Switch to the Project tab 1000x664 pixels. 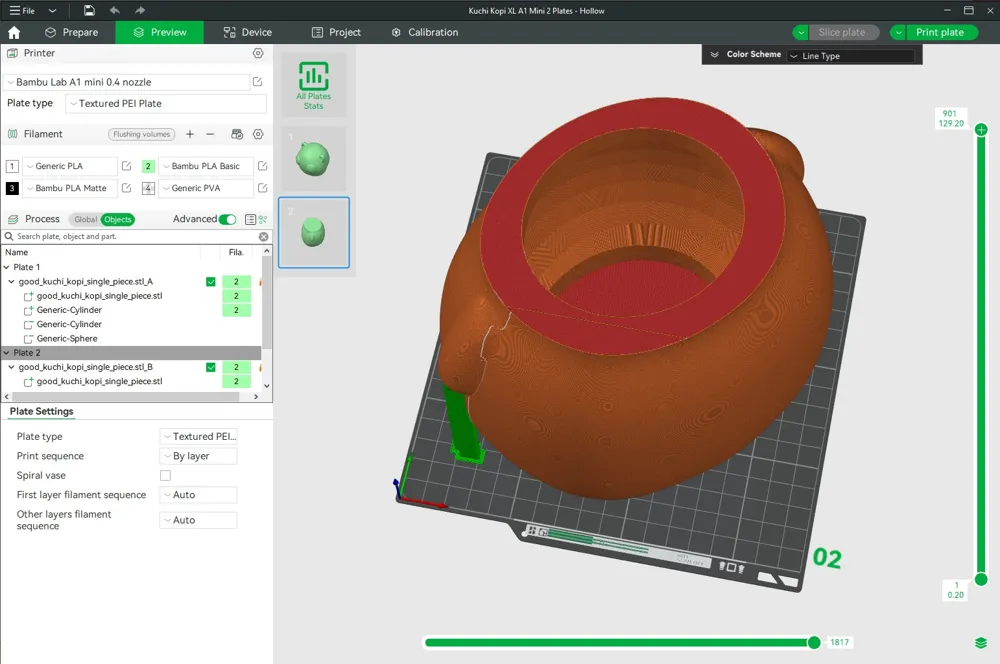[336, 33]
